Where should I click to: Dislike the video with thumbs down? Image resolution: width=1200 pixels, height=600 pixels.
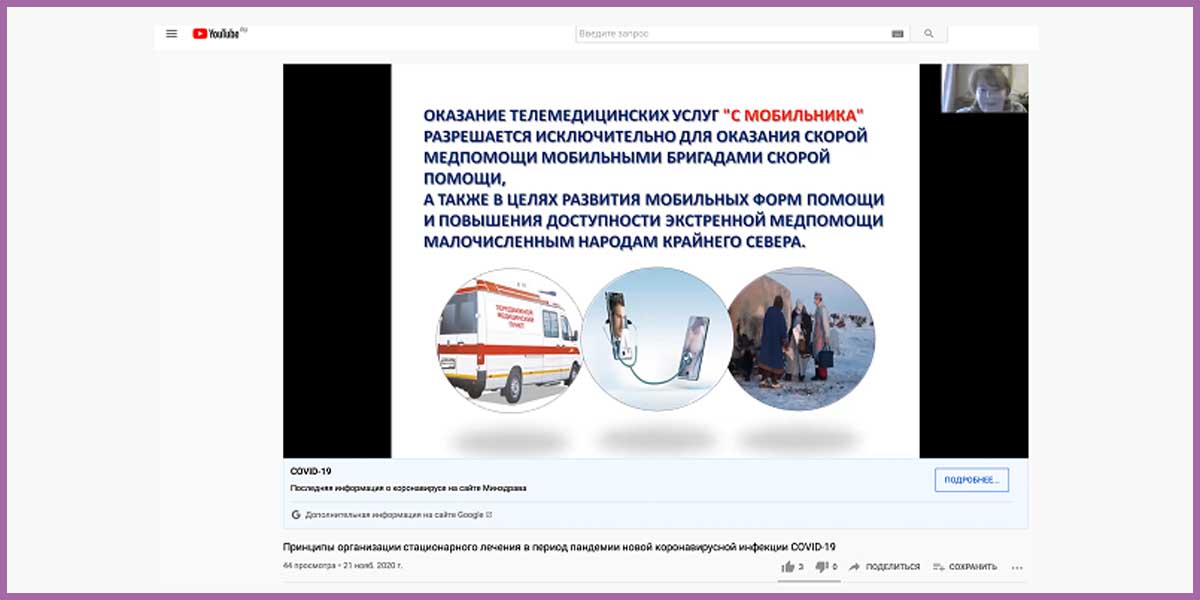pyautogui.click(x=822, y=567)
